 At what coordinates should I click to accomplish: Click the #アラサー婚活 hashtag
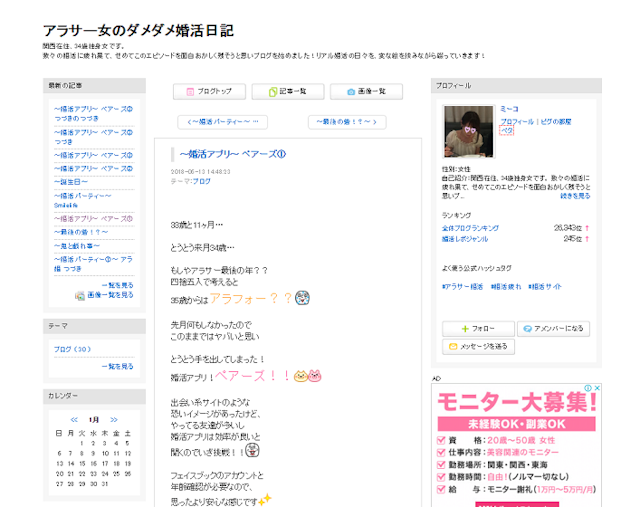(463, 286)
